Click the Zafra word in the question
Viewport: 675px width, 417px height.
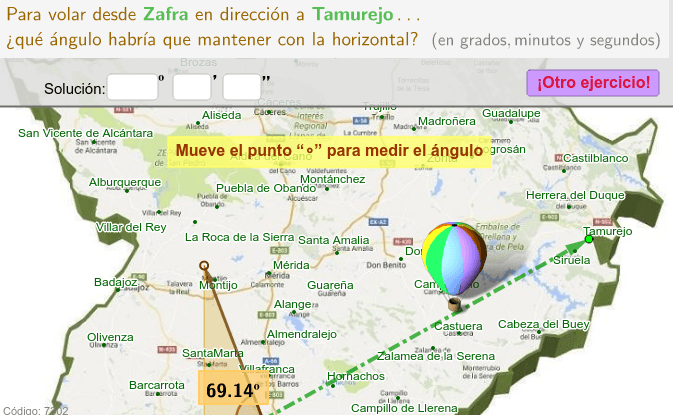[166, 15]
